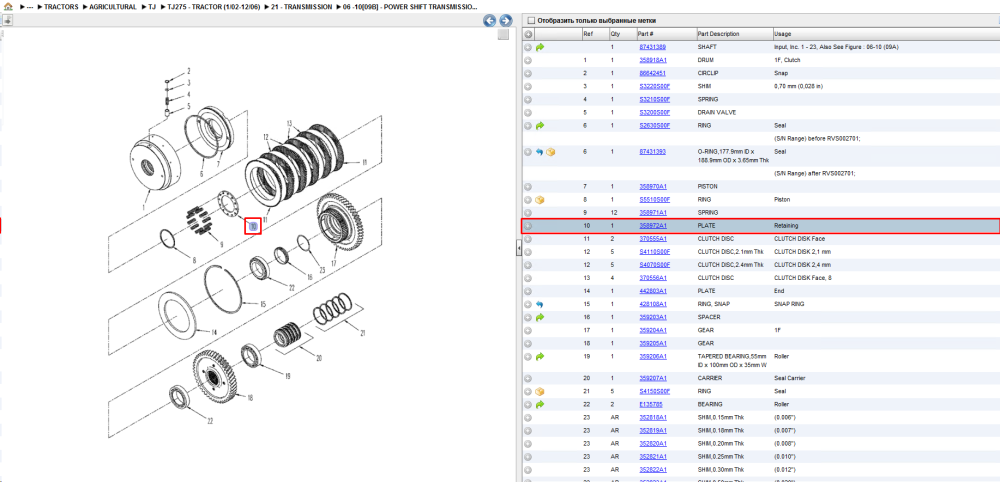Open the TRACTORS breadcrumb level
1000x482 pixels.
click(x=61, y=6)
